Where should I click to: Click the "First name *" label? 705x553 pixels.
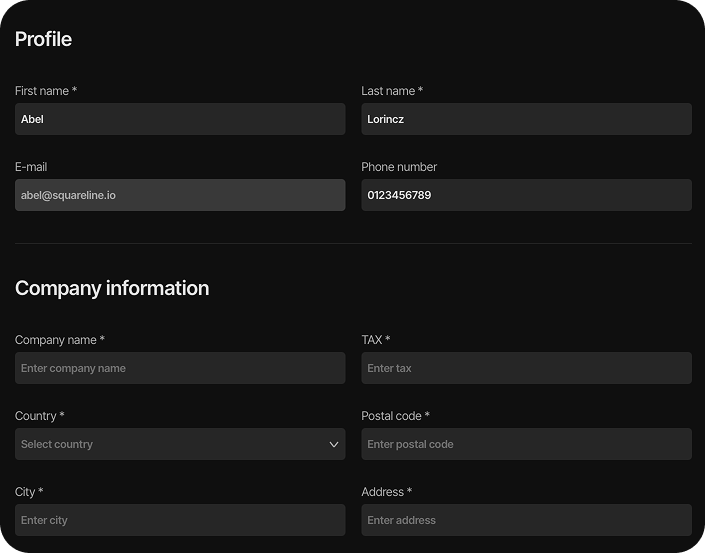coord(46,91)
